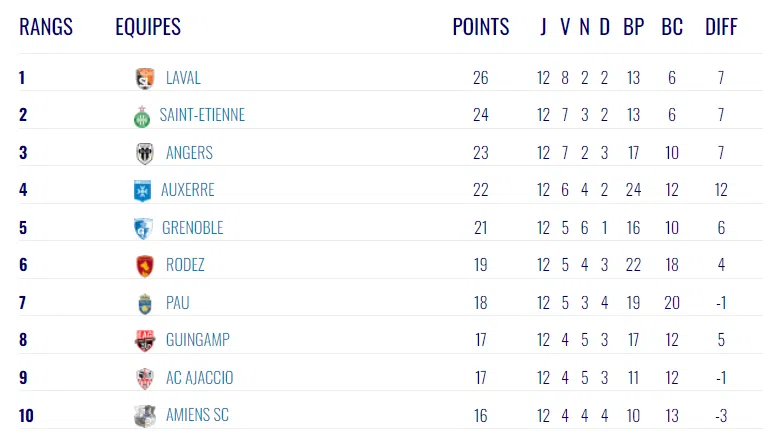This screenshot has width=763, height=431.
Task: Click the Rodez red crest icon
Action: (144, 265)
